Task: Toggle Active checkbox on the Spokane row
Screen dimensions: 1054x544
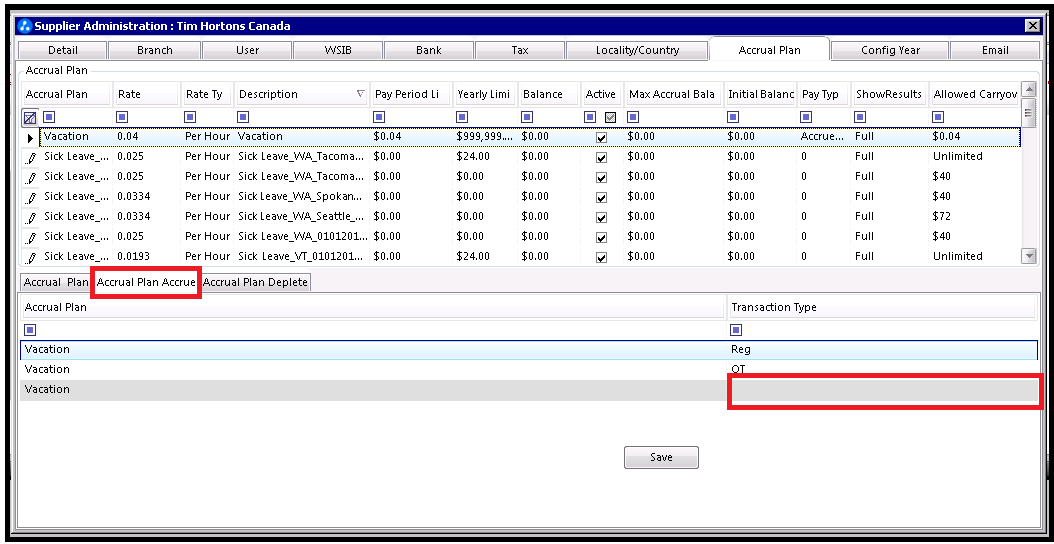Action: point(602,198)
